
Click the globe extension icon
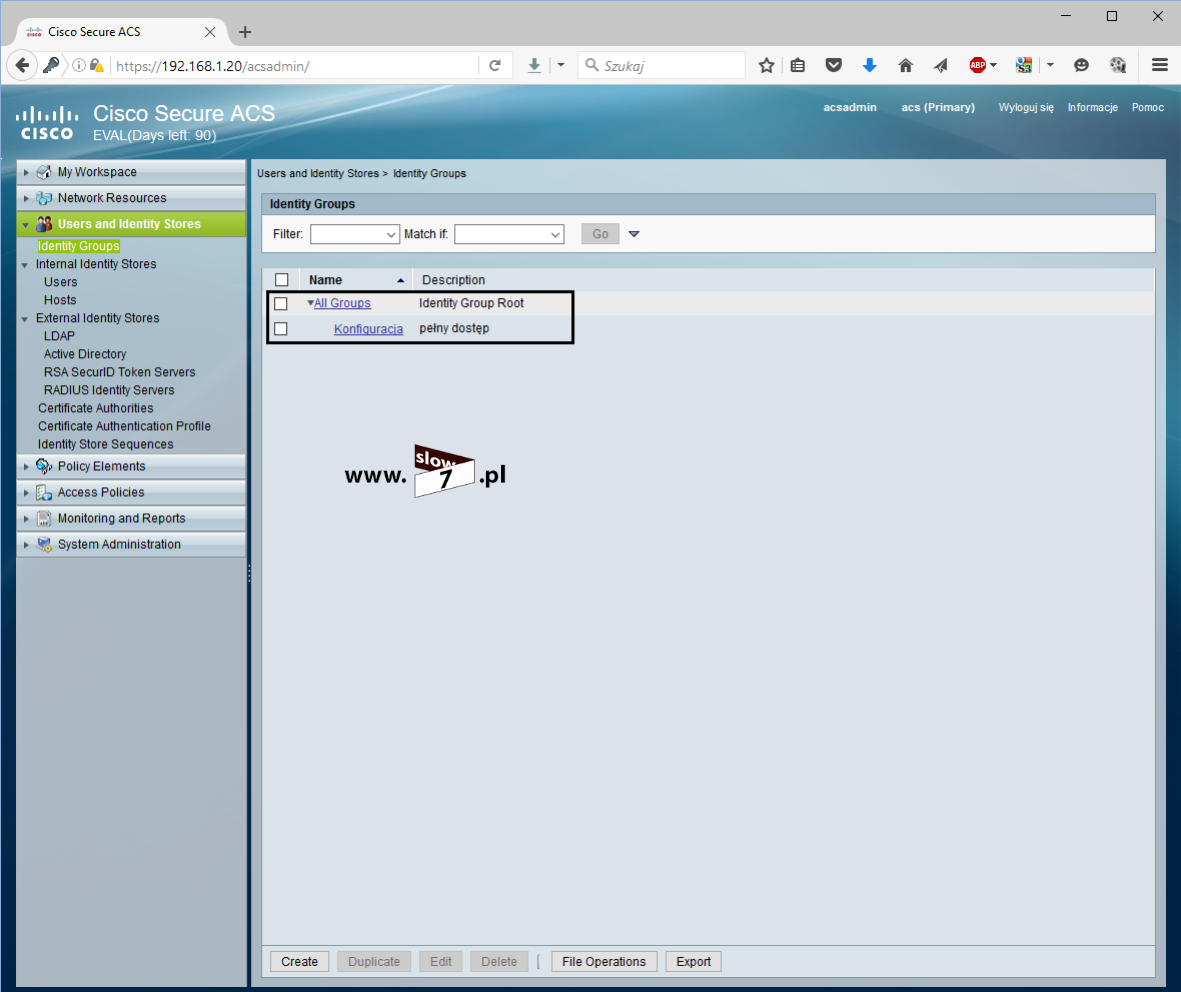pos(1118,66)
